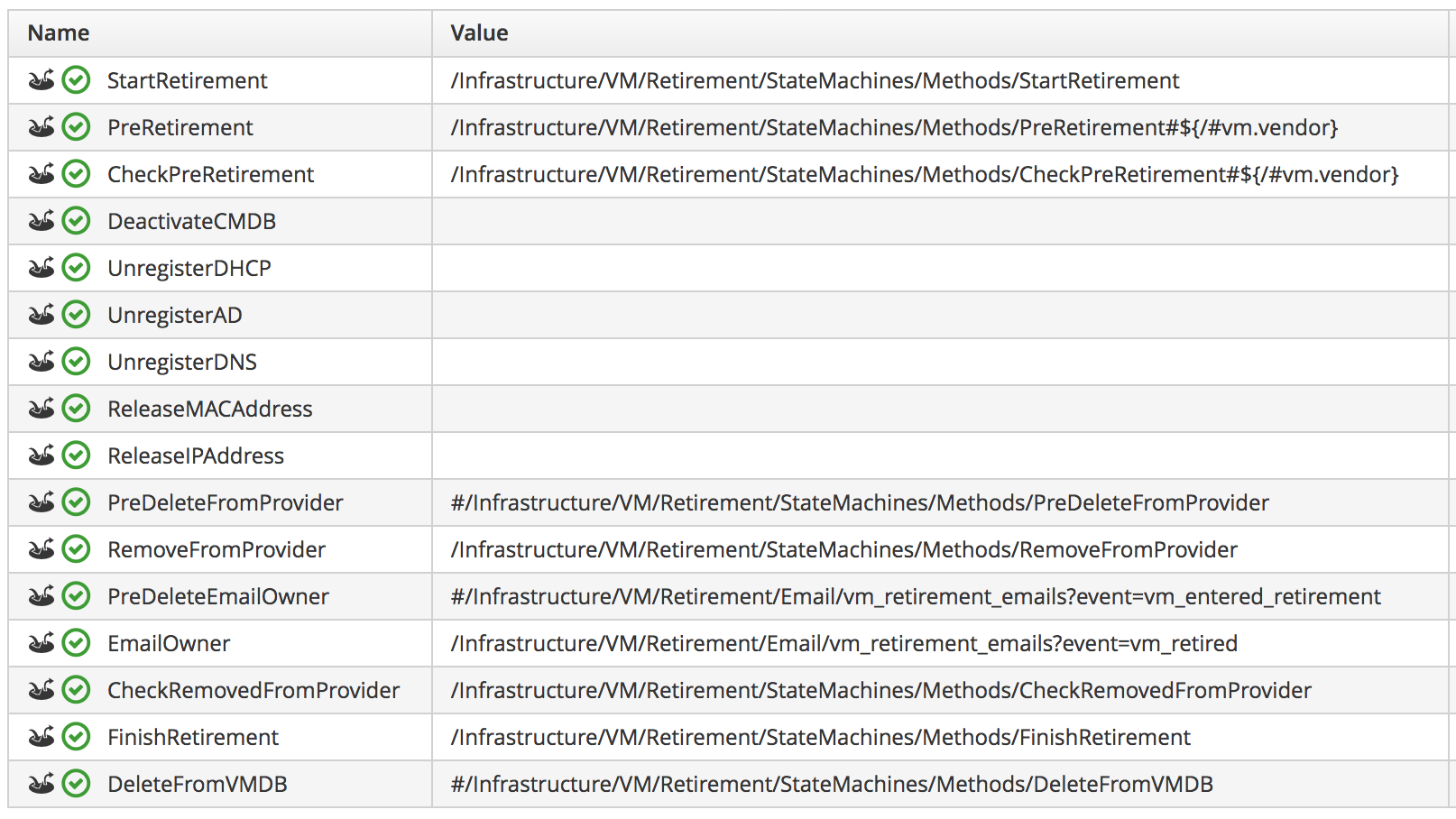Open the PreDeleteFromProvider state

click(x=225, y=502)
